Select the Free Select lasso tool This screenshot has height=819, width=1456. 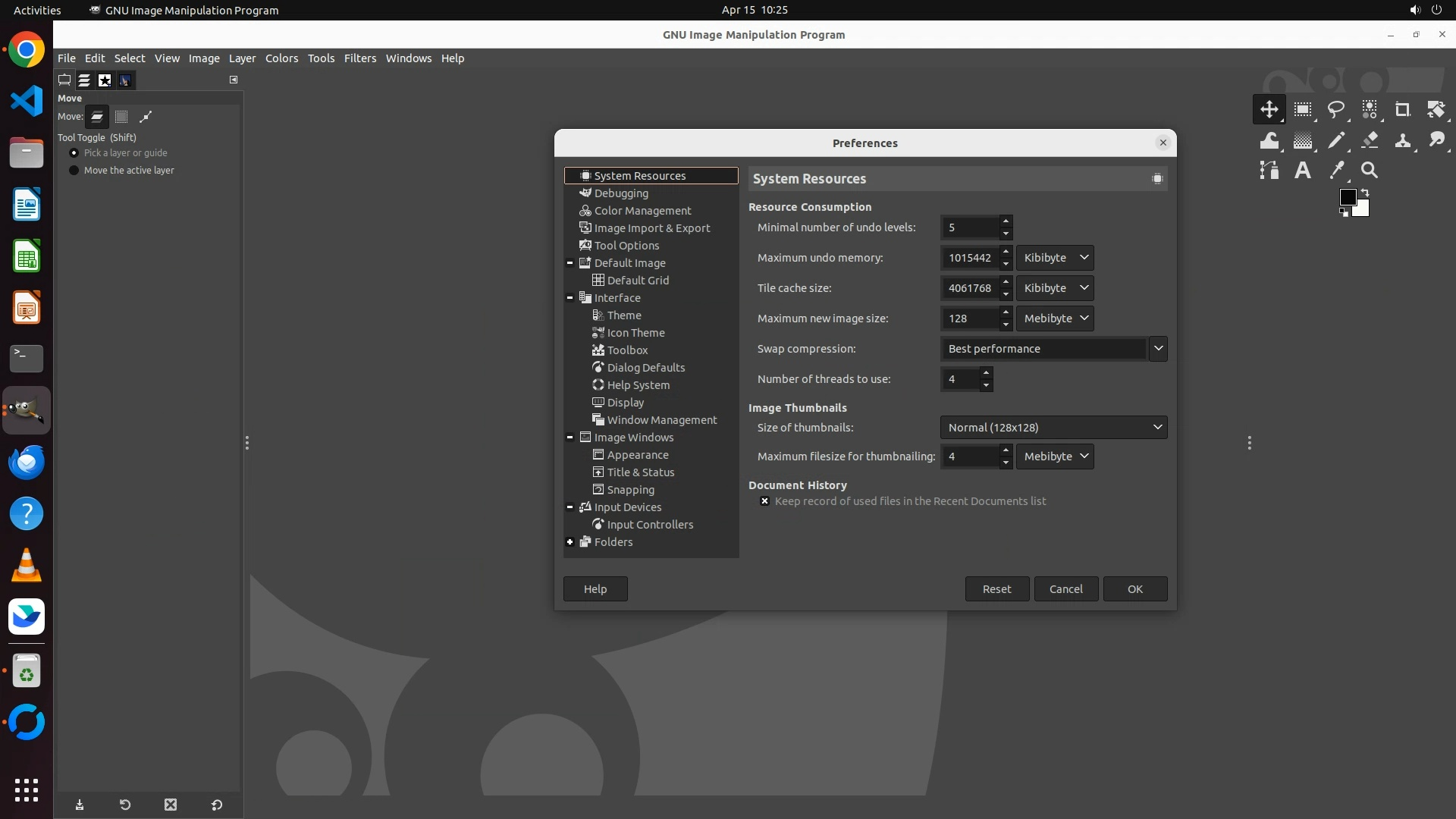coord(1336,110)
